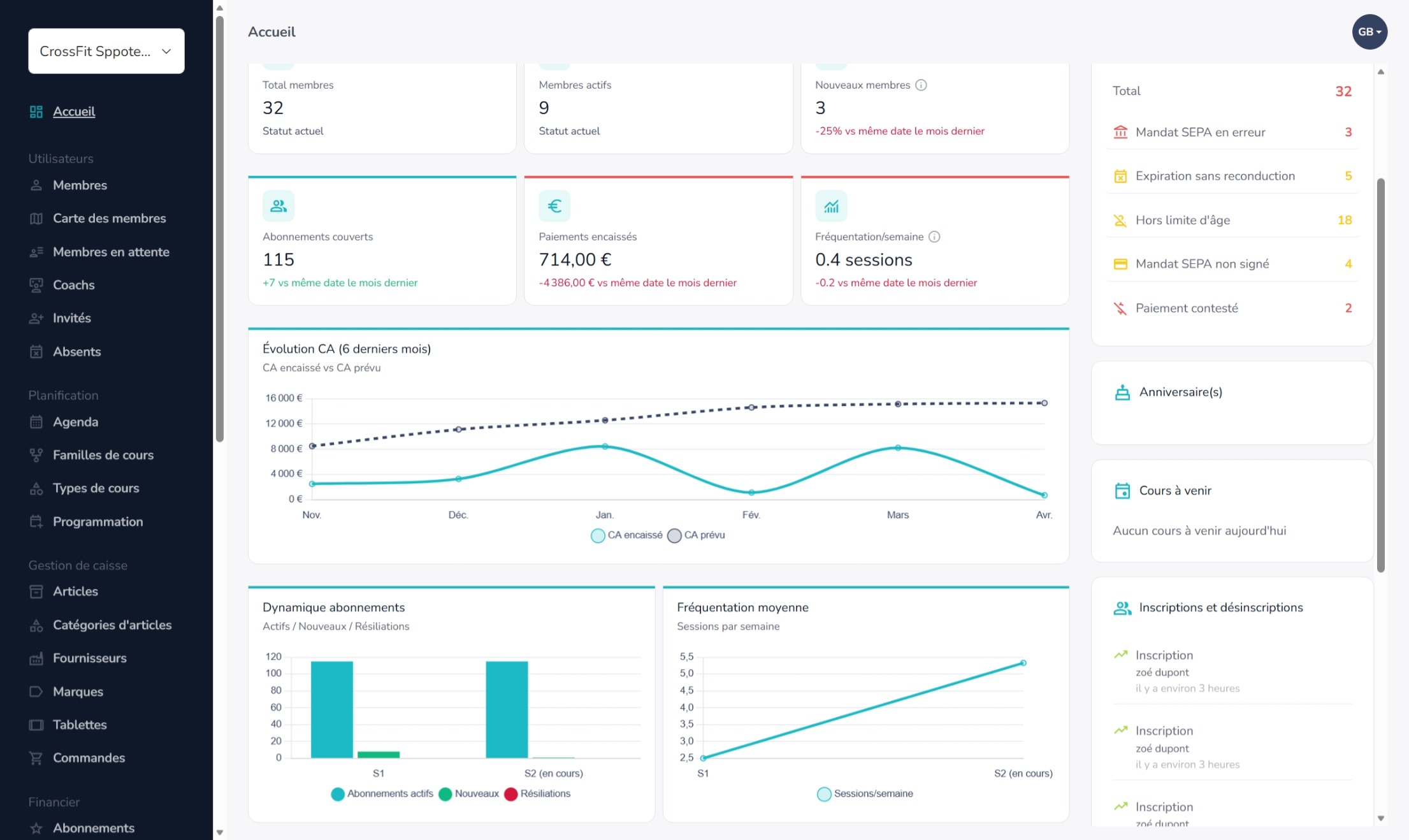Click the first 'zoé dupont' inscription entry

1162,672
